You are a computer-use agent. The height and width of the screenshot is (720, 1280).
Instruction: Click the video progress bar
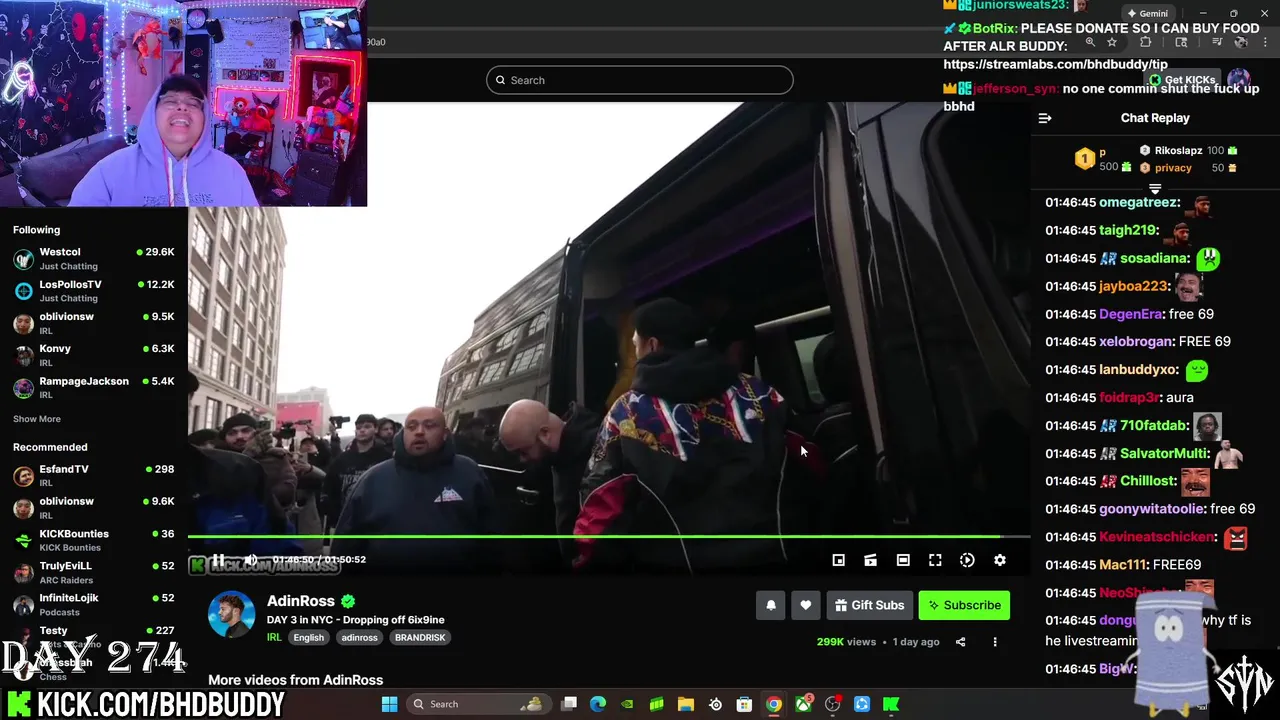609,537
